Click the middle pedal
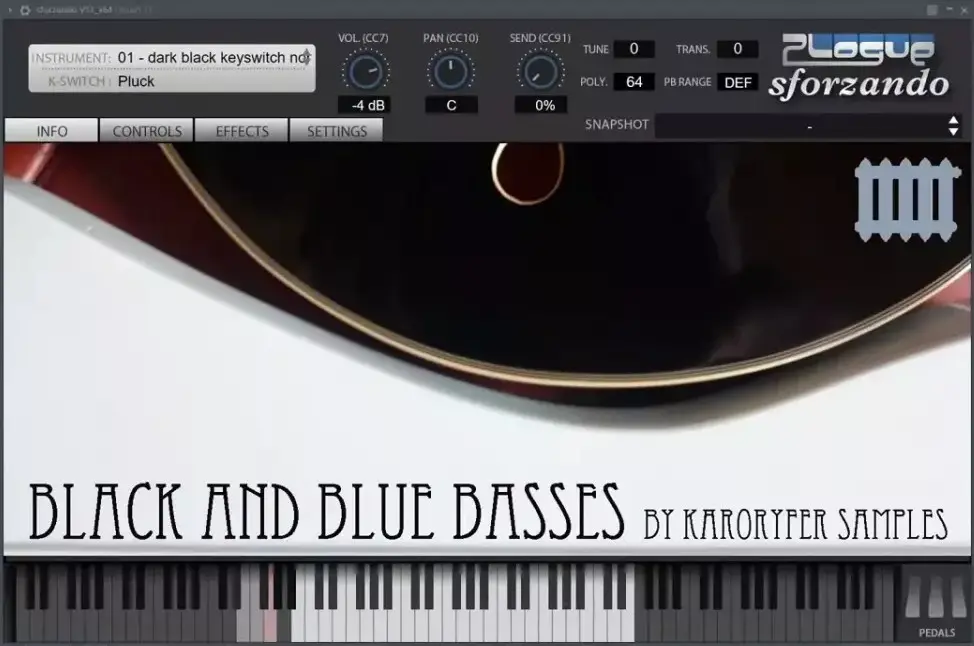Viewport: 974px width, 646px height. pyautogui.click(x=935, y=596)
